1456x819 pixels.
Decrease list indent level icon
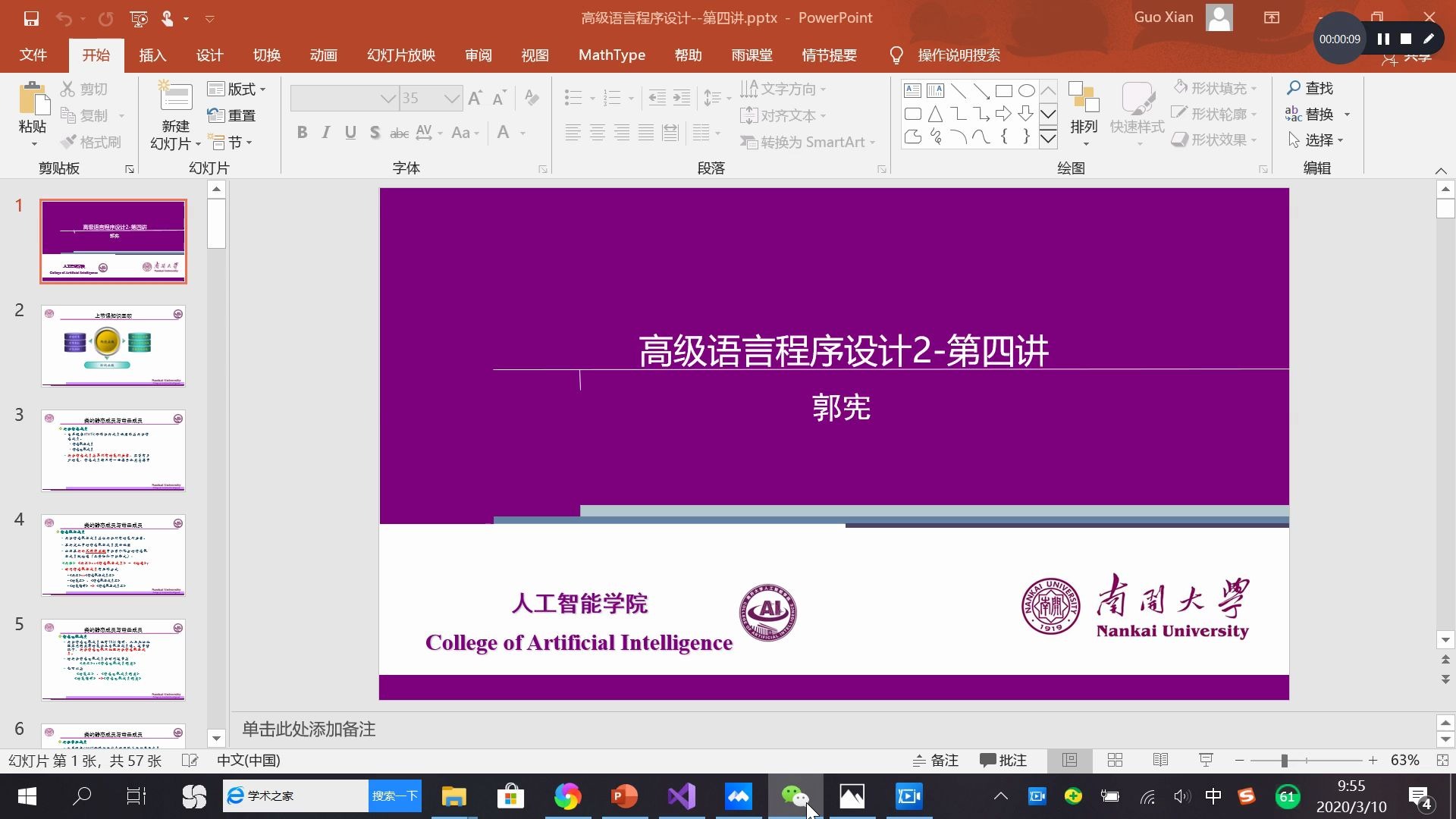(657, 98)
